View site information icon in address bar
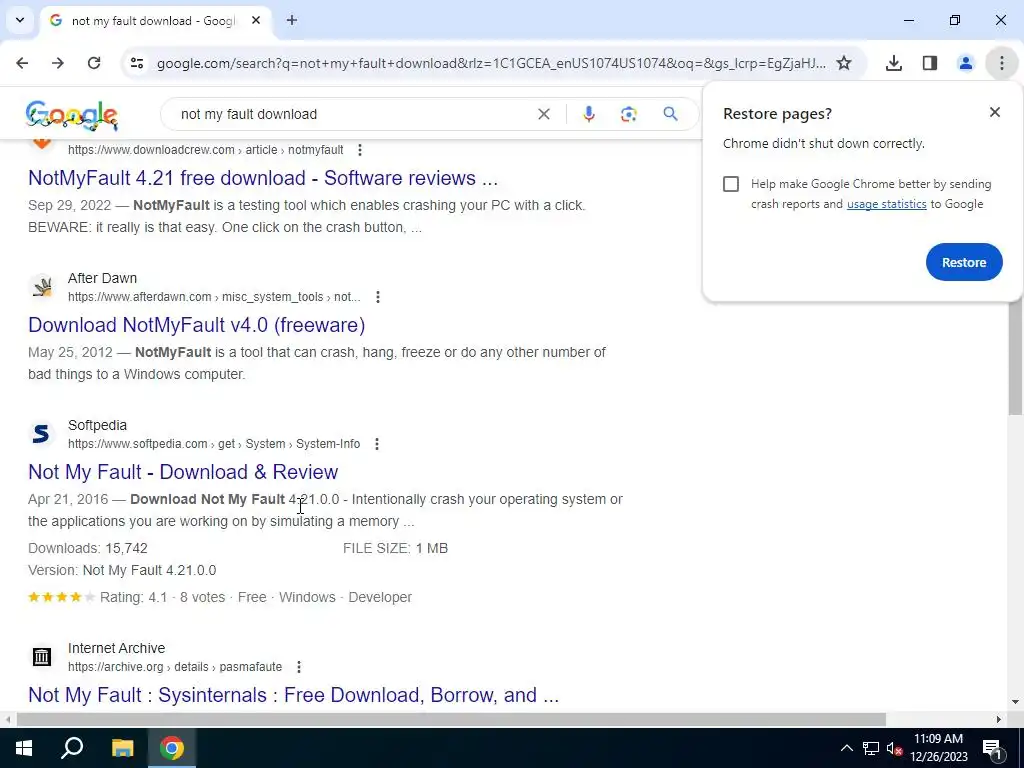The height and width of the screenshot is (768, 1024). pyautogui.click(x=136, y=63)
